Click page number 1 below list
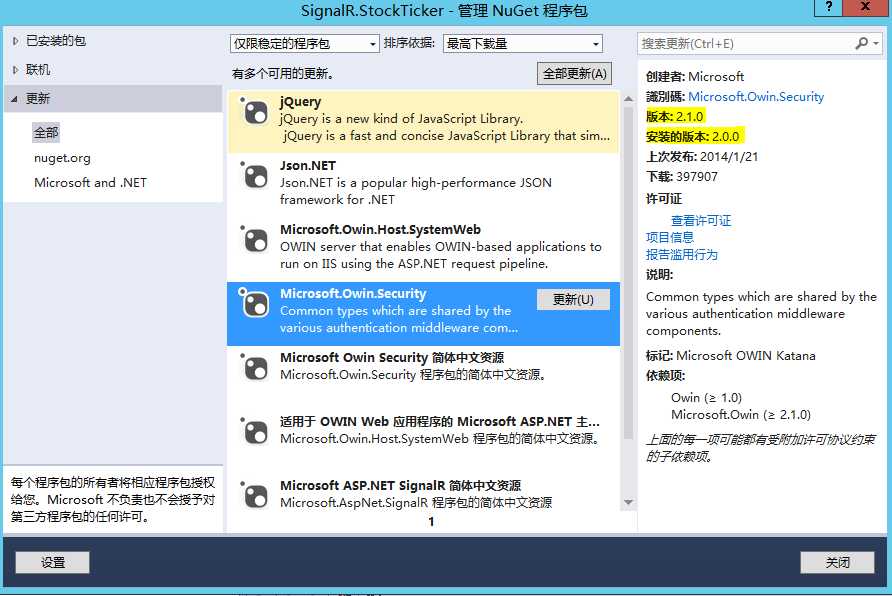This screenshot has width=892, height=596. click(x=431, y=521)
